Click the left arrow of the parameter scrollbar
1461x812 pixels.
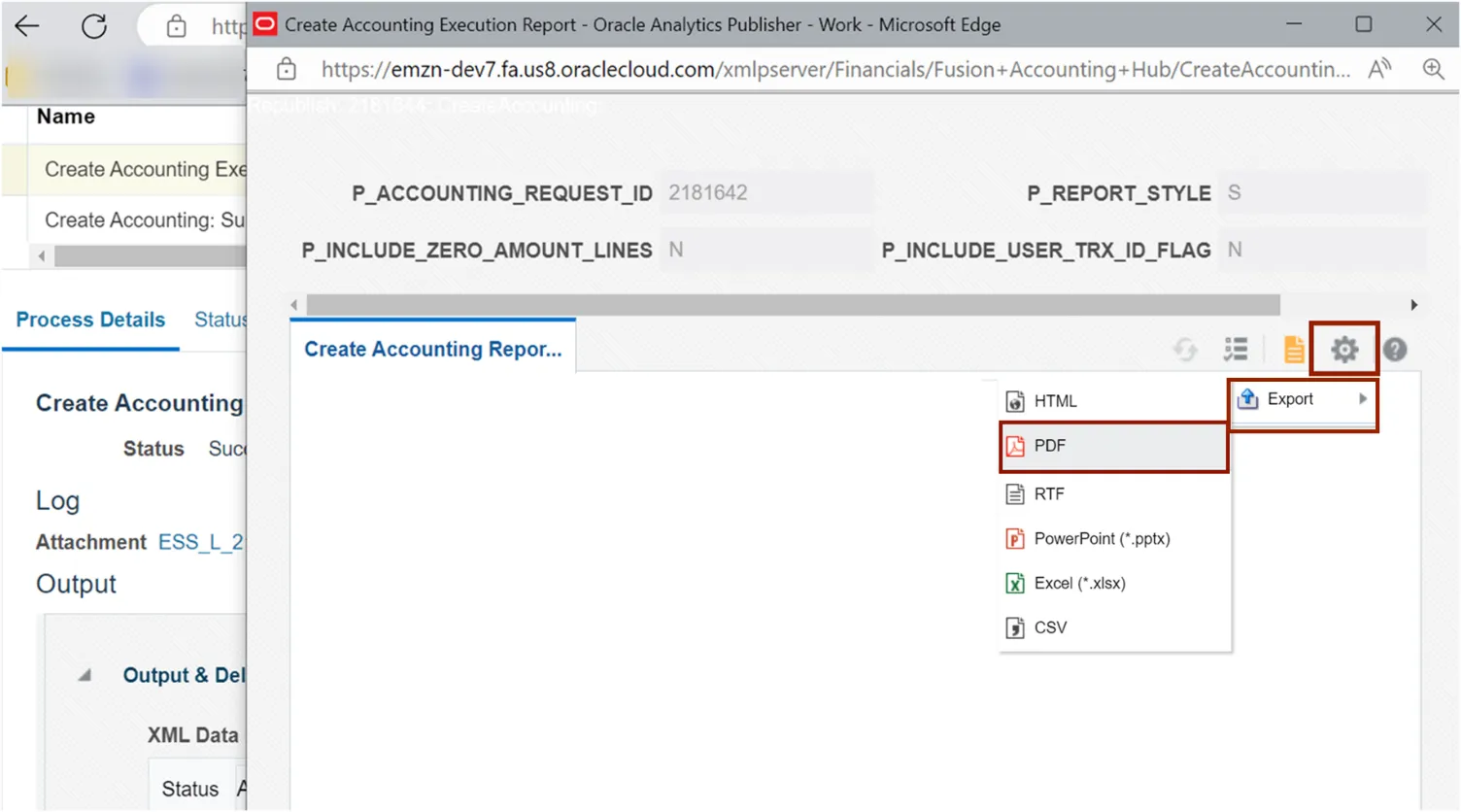[294, 305]
